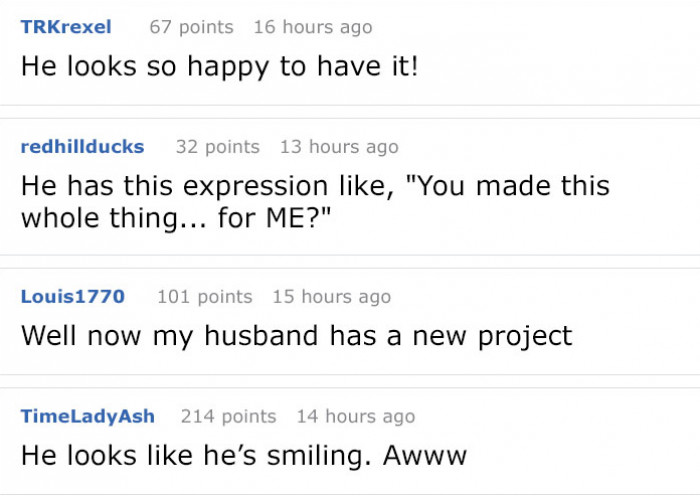Click the "16 hours ago" timestamp
This screenshot has width=700, height=496.
(x=312, y=27)
